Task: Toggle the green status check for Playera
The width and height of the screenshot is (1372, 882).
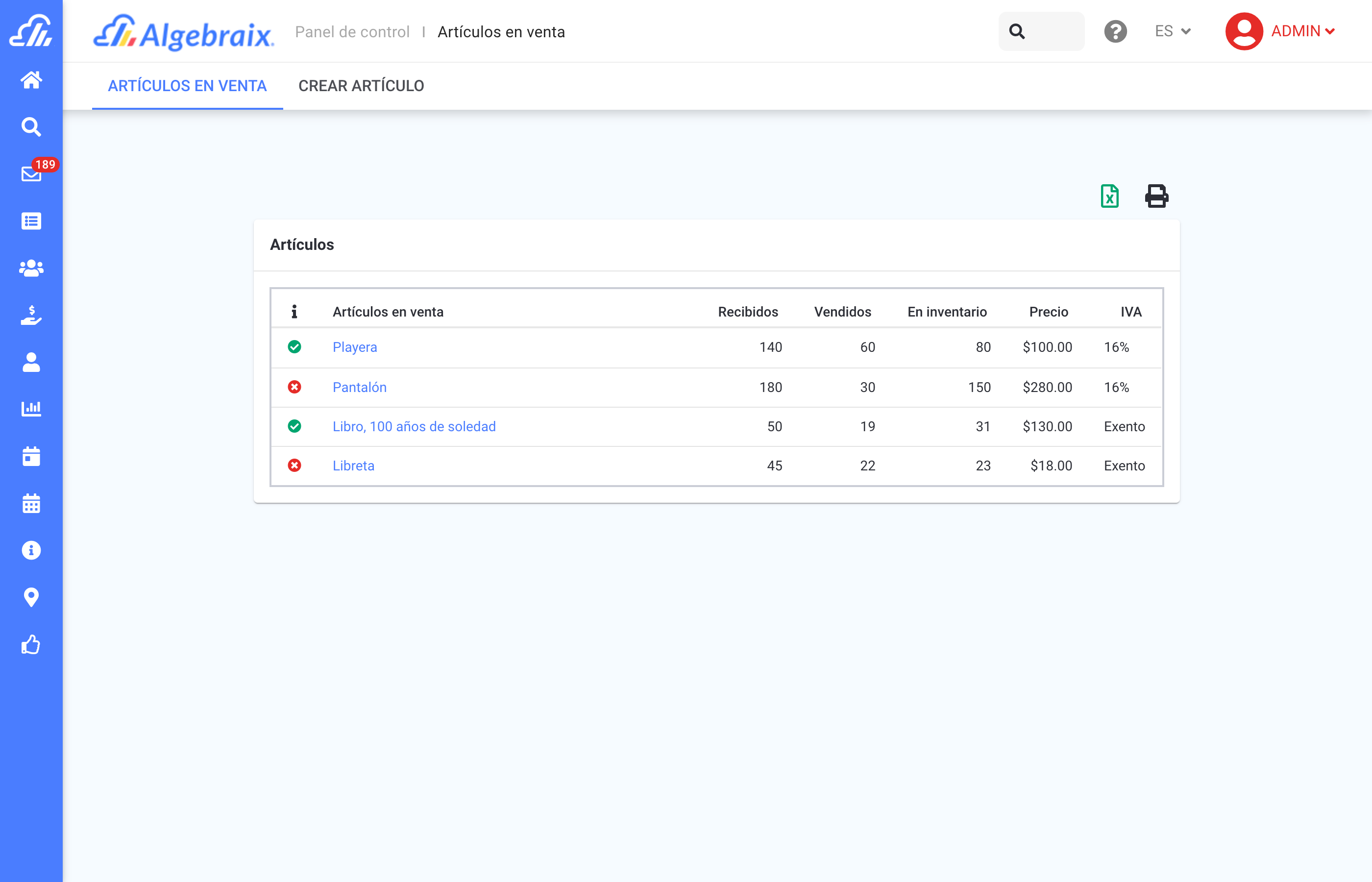Action: (294, 347)
